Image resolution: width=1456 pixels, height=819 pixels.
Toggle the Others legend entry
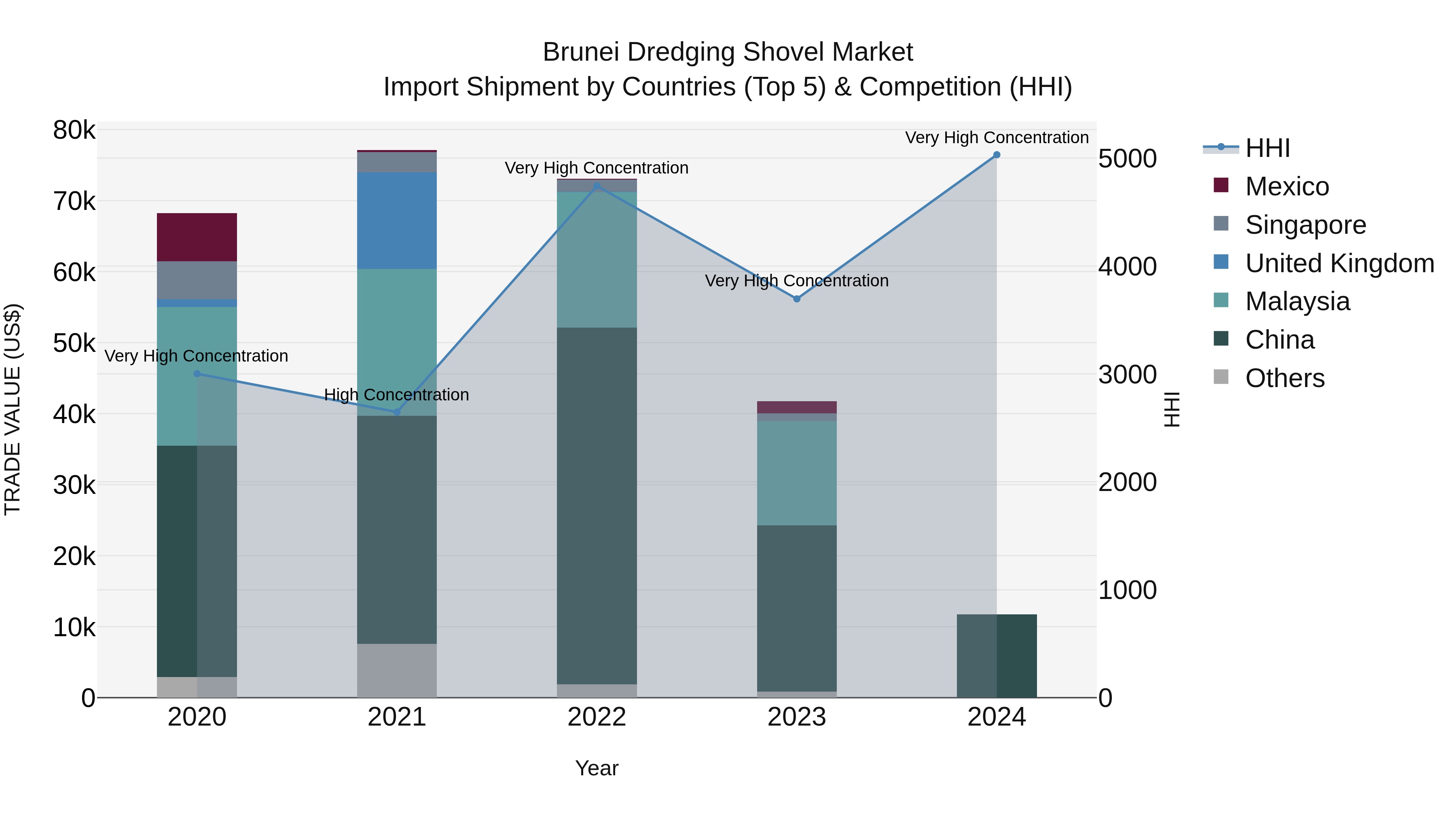click(x=1269, y=378)
